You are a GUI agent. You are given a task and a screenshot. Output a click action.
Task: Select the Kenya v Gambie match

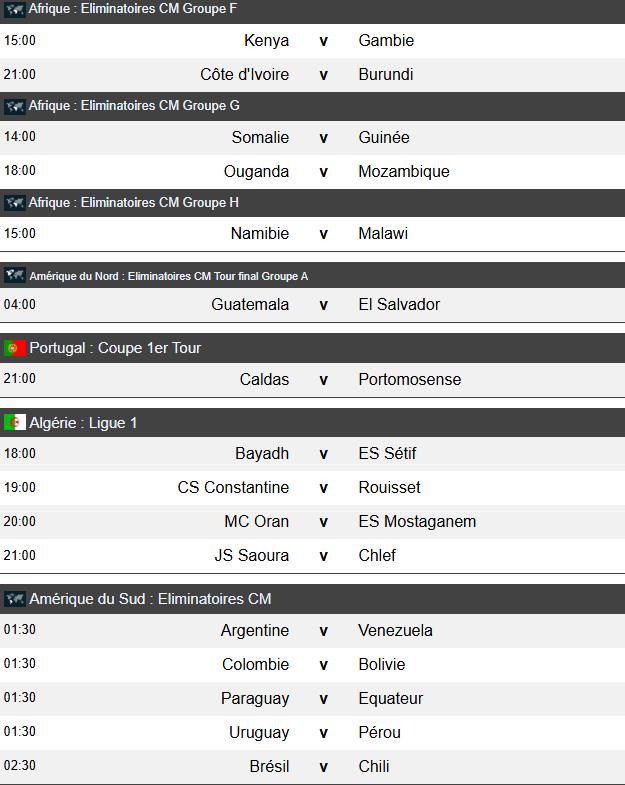(323, 41)
